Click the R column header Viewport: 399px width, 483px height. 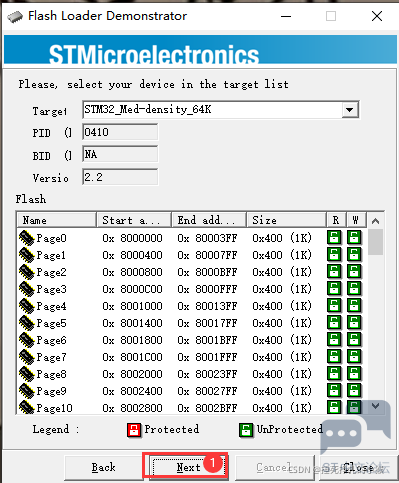tap(336, 220)
